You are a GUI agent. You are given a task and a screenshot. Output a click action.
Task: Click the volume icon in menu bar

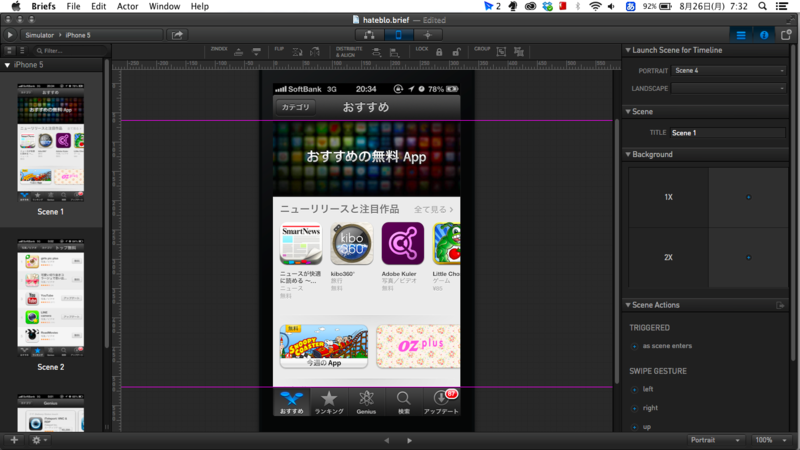[x=612, y=6]
